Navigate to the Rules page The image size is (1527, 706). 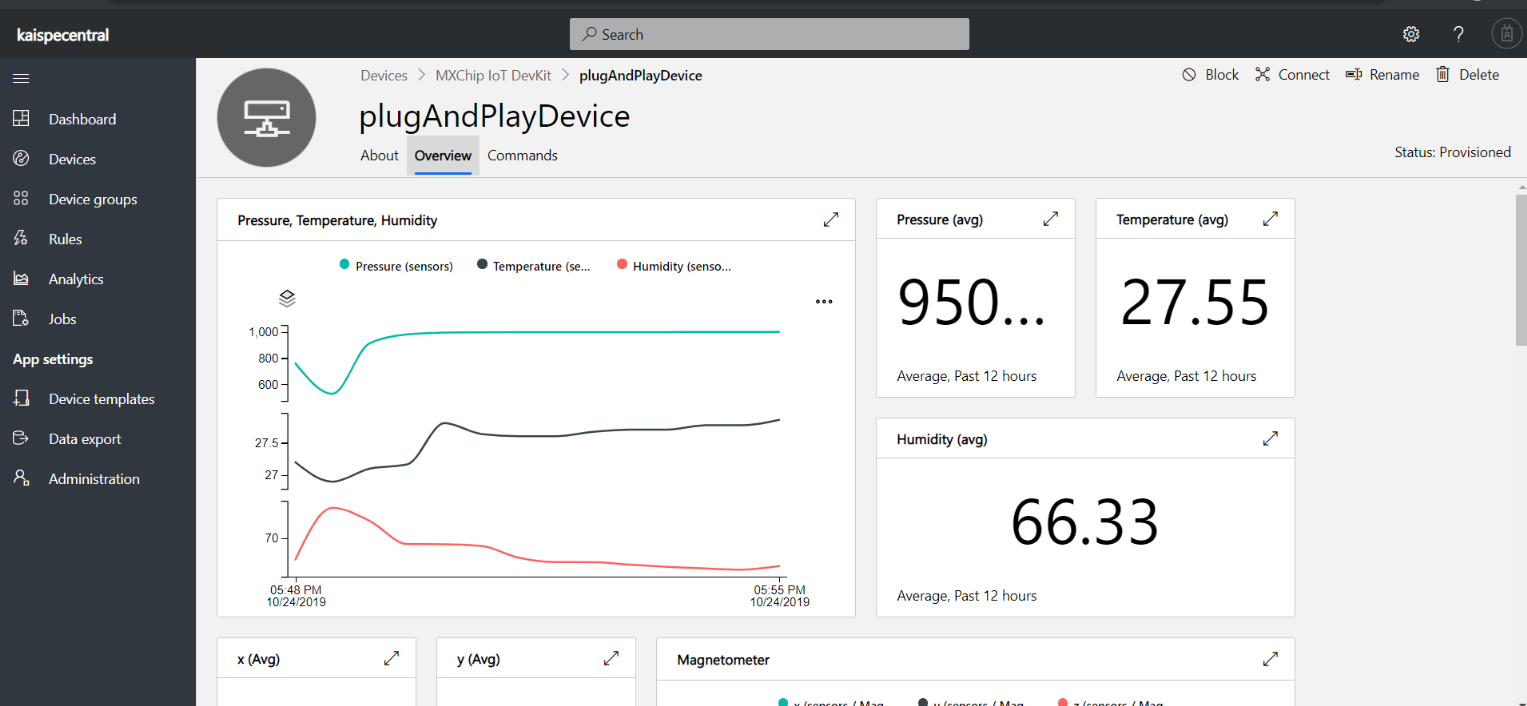[x=64, y=238]
